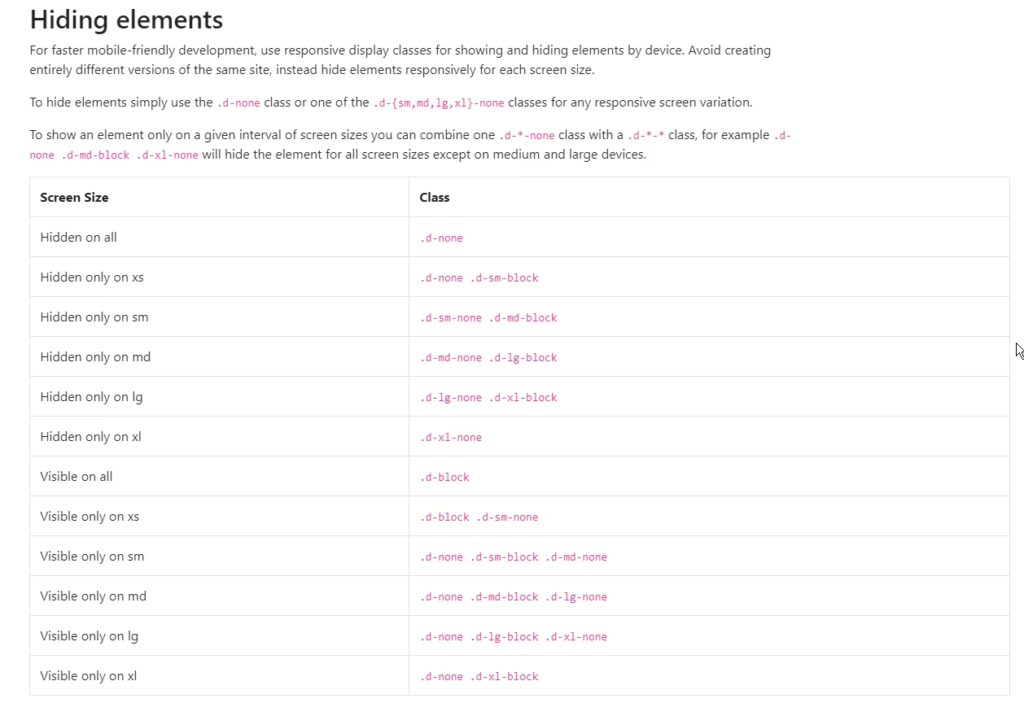
Task: Select the "Hidden only on lg" cell
Action: [x=91, y=397]
